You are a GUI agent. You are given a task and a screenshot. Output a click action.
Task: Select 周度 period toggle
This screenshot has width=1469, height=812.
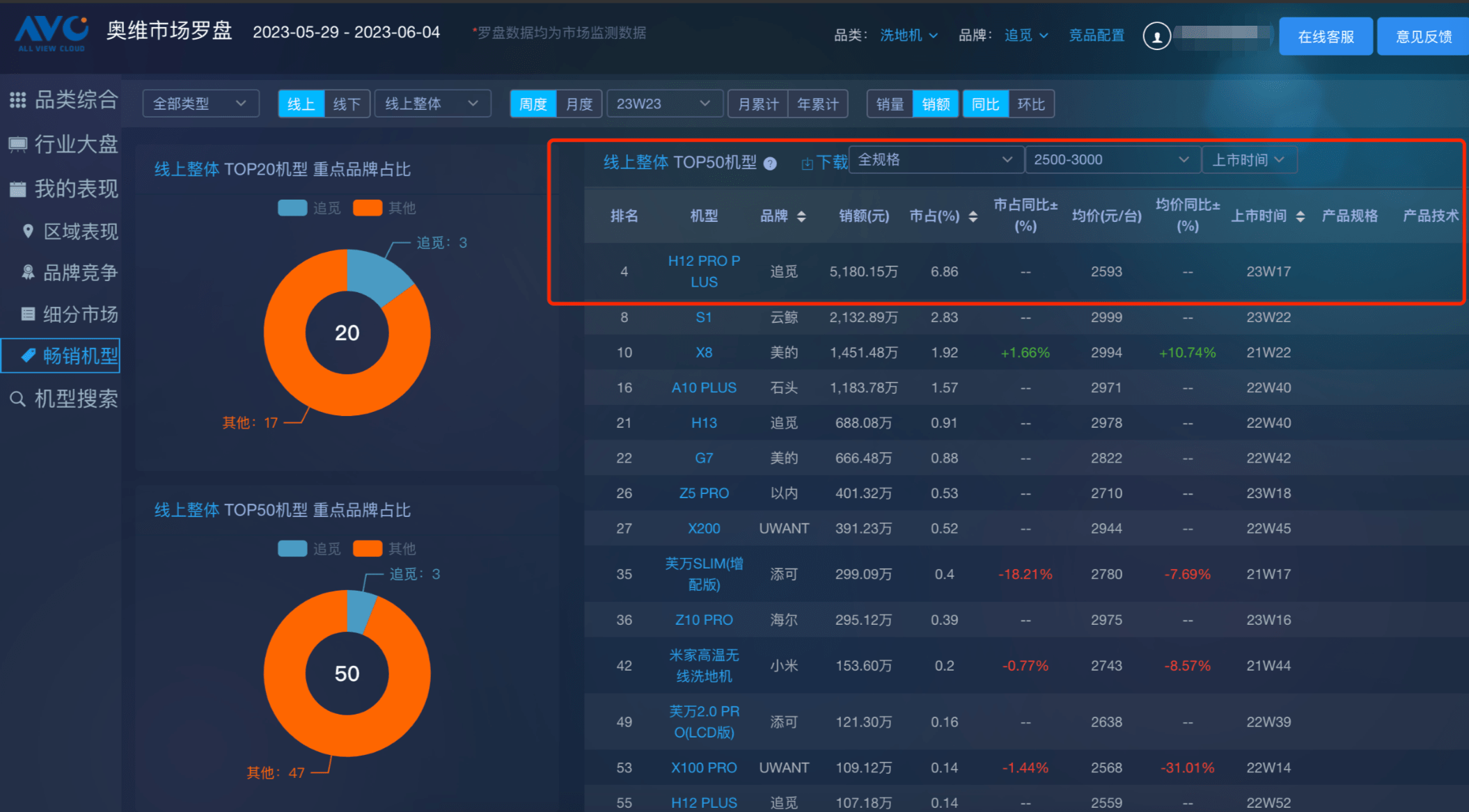[x=533, y=104]
